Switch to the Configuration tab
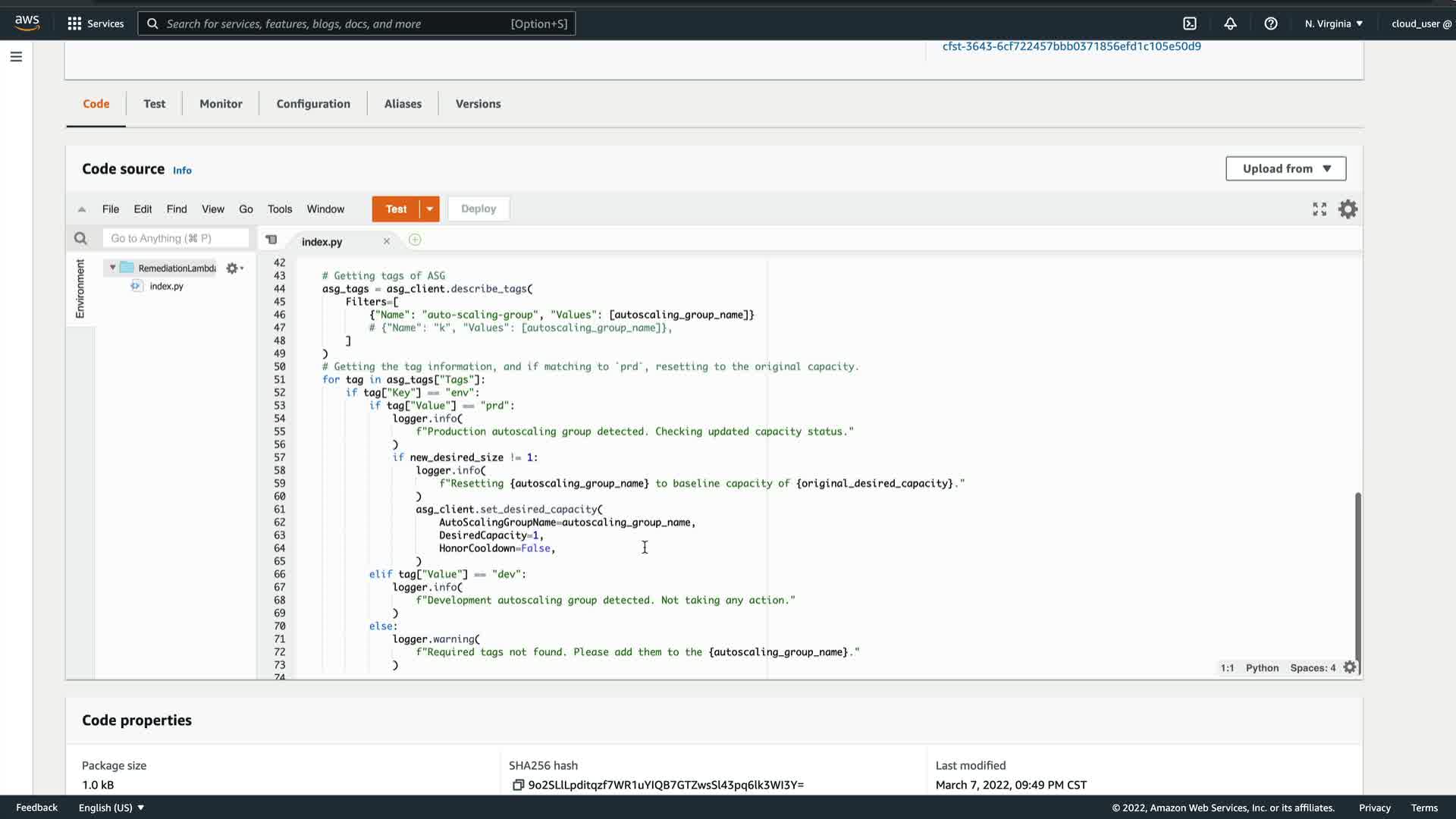This screenshot has height=819, width=1456. pos(312,104)
